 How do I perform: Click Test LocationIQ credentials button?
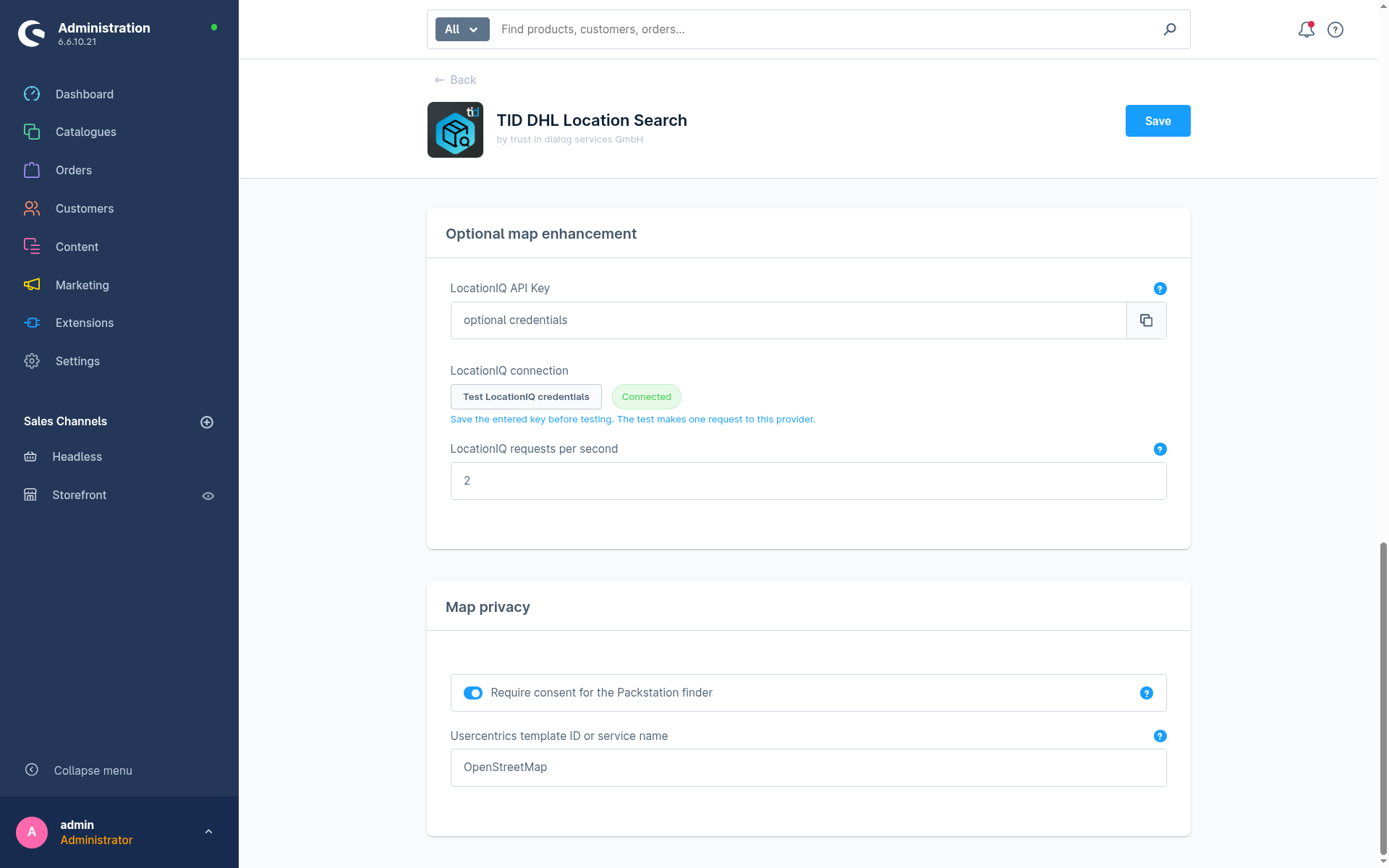pyautogui.click(x=526, y=396)
